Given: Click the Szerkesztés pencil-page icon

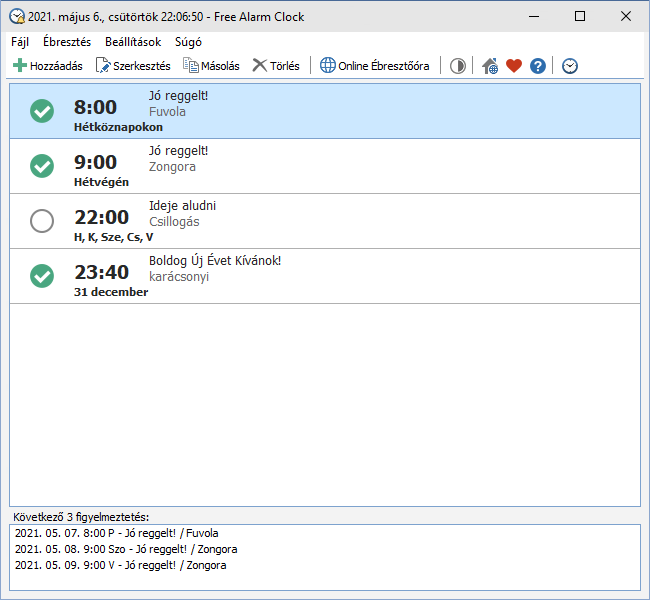Looking at the screenshot, I should [103, 66].
